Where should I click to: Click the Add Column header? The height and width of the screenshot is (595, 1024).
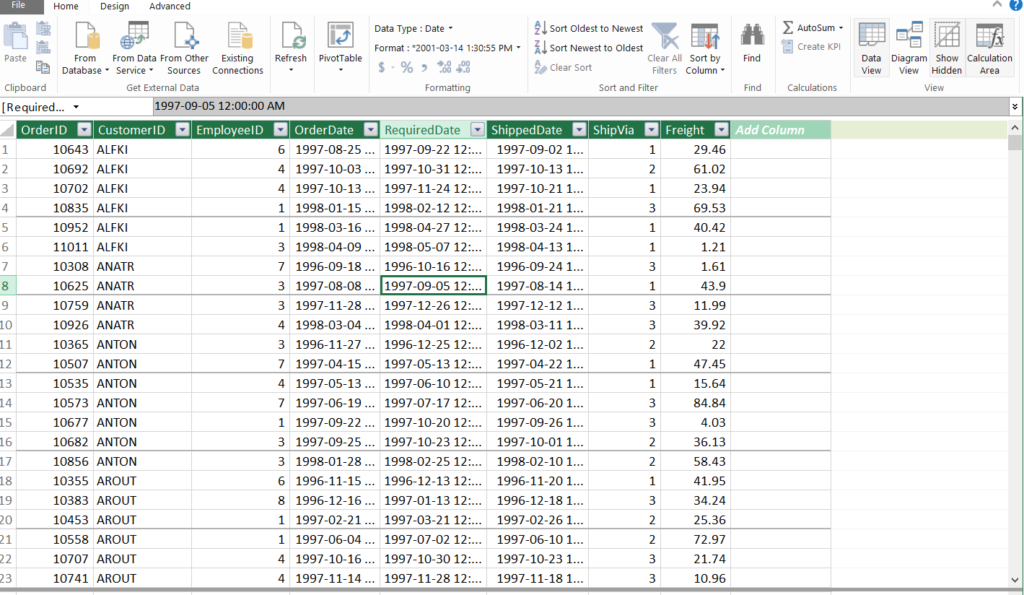[x=780, y=129]
